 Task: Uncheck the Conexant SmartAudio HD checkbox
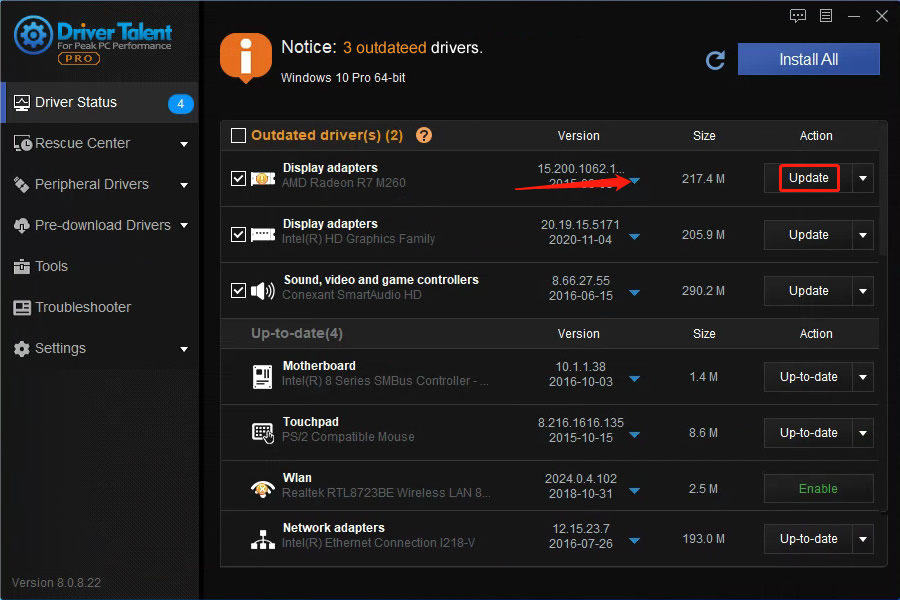(238, 291)
